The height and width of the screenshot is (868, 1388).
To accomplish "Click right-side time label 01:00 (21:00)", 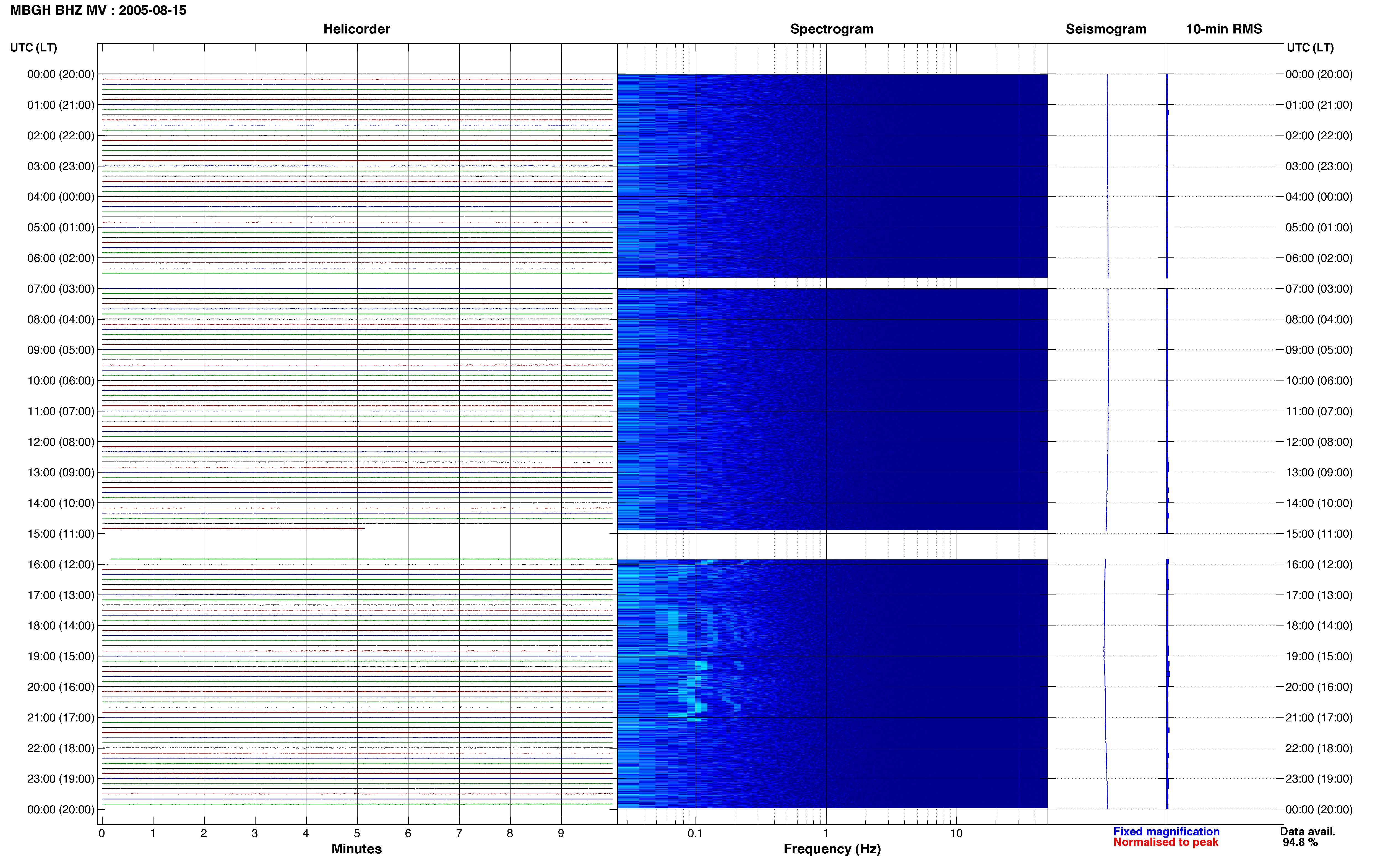I will pos(1319,105).
